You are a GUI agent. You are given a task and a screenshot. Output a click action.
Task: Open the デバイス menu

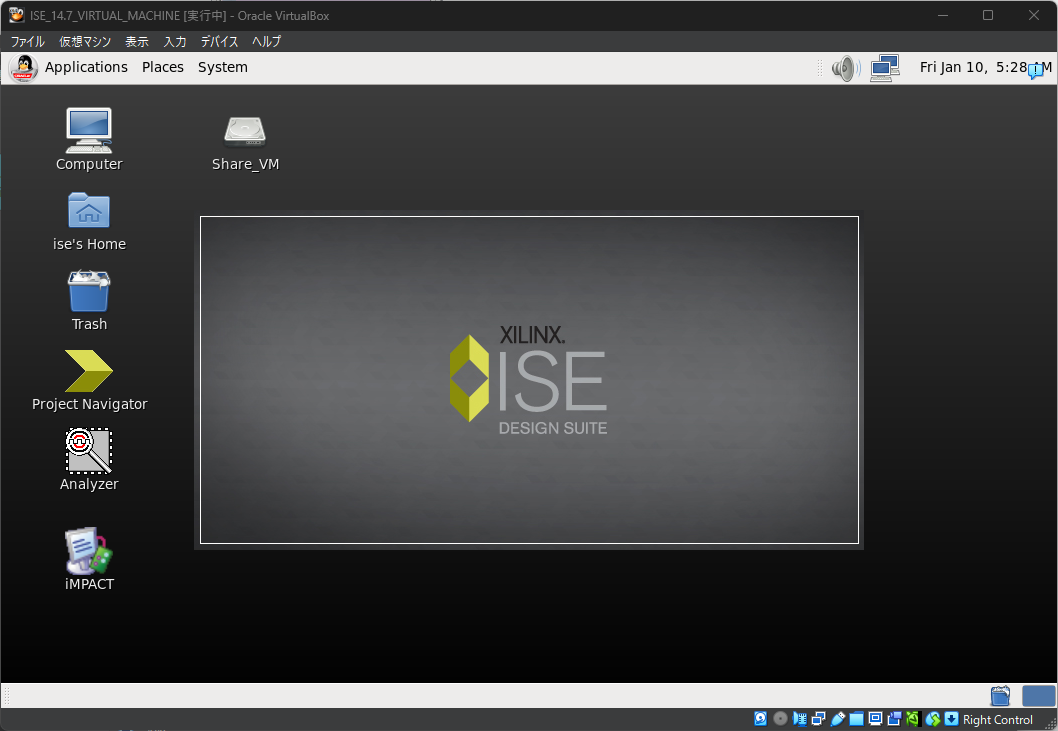pyautogui.click(x=219, y=42)
